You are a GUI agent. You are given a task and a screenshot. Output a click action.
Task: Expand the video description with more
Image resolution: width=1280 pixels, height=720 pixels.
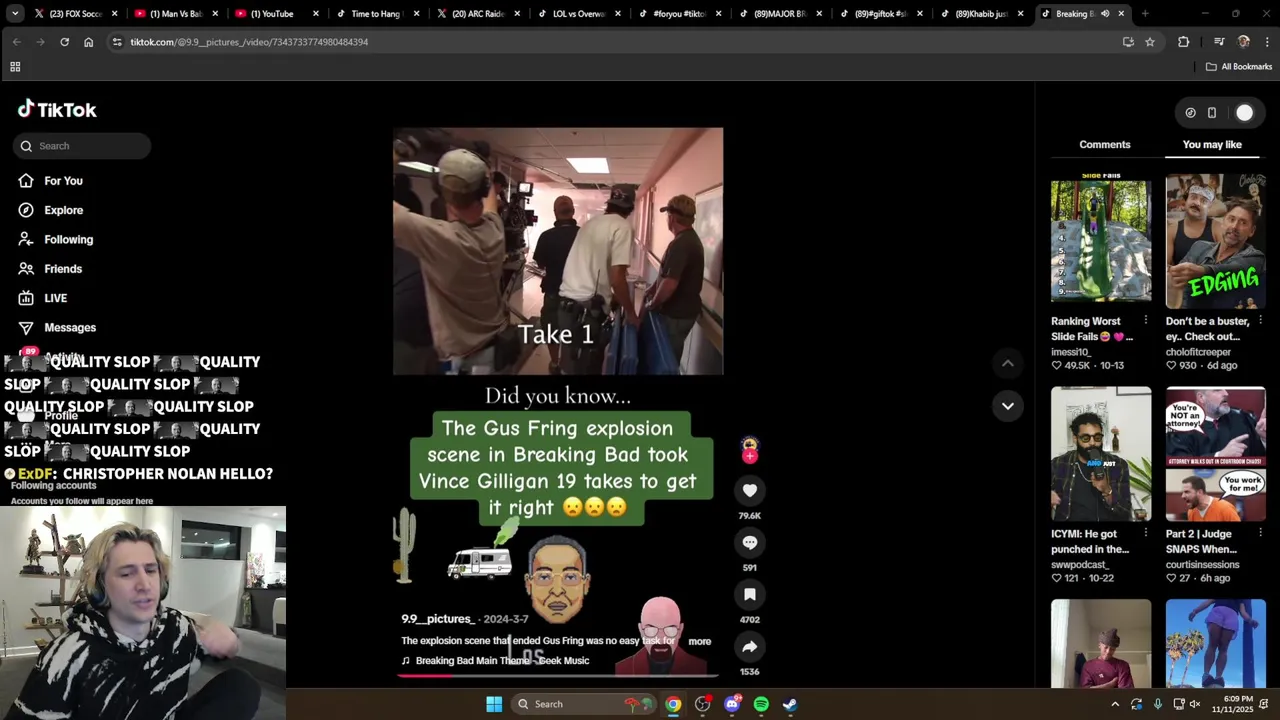(x=700, y=641)
